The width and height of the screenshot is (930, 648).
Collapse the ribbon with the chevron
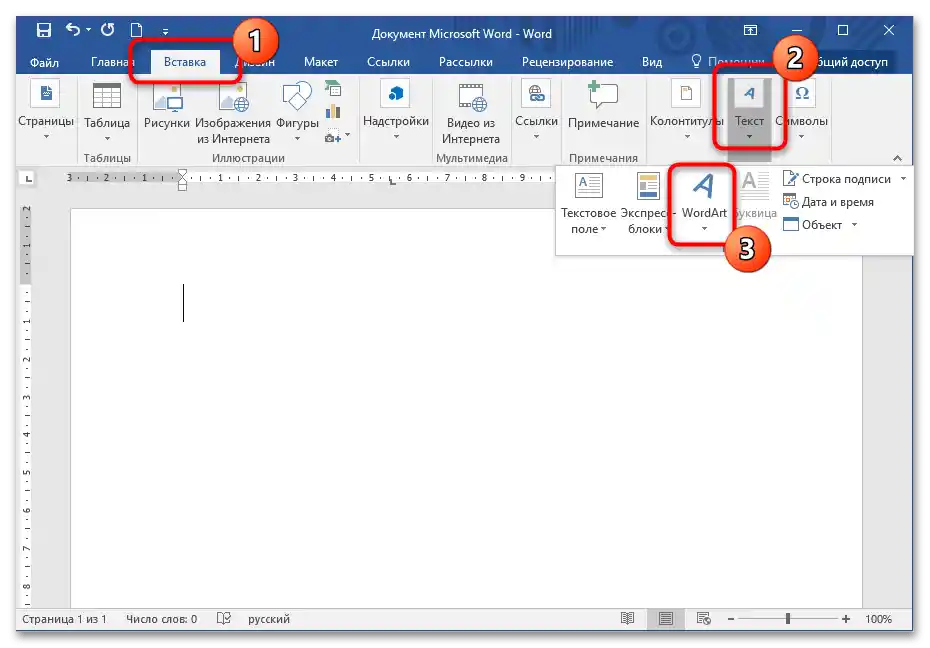[897, 158]
